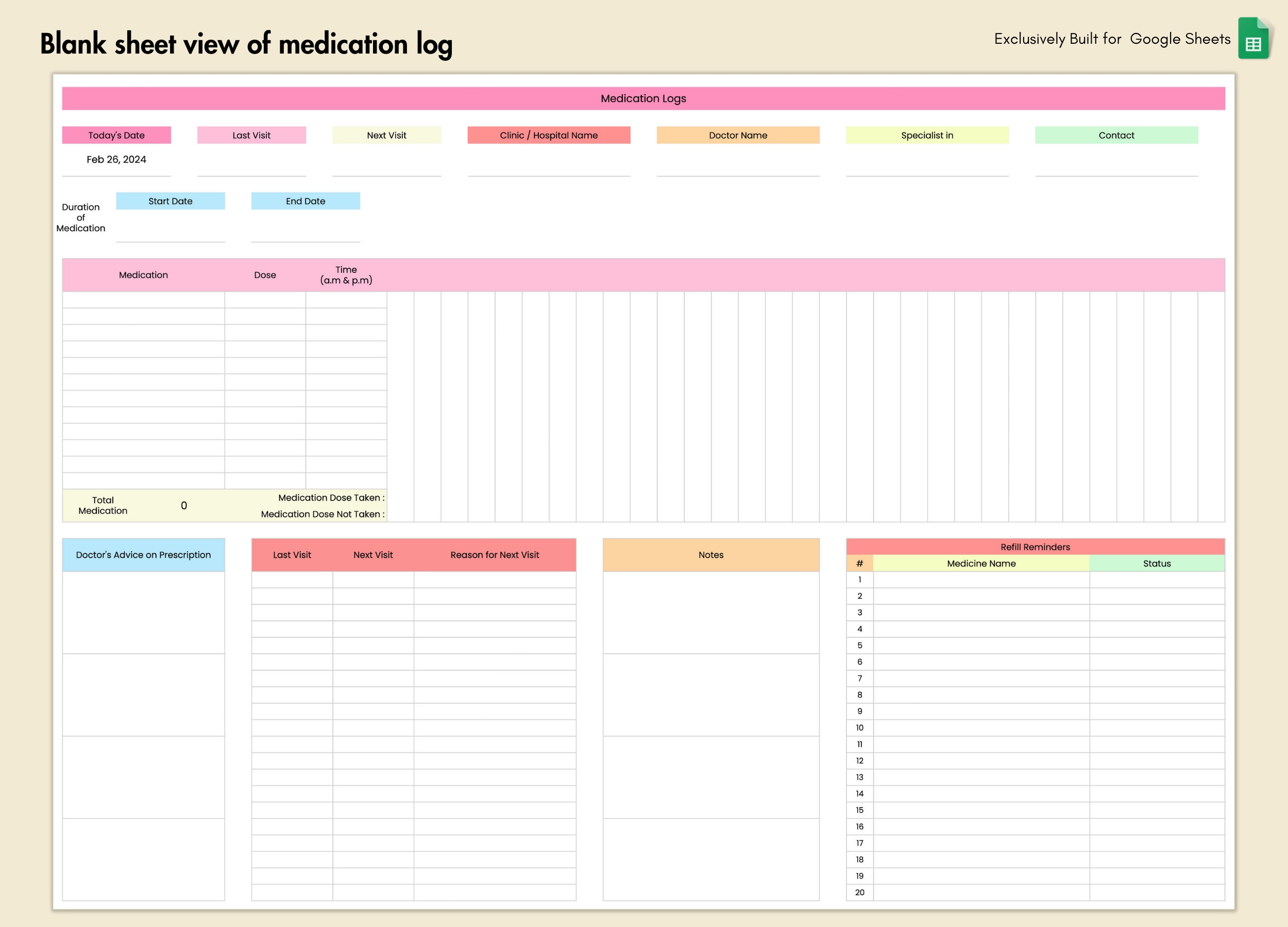Select the Last Visit header near the top
1288x927 pixels.
251,135
